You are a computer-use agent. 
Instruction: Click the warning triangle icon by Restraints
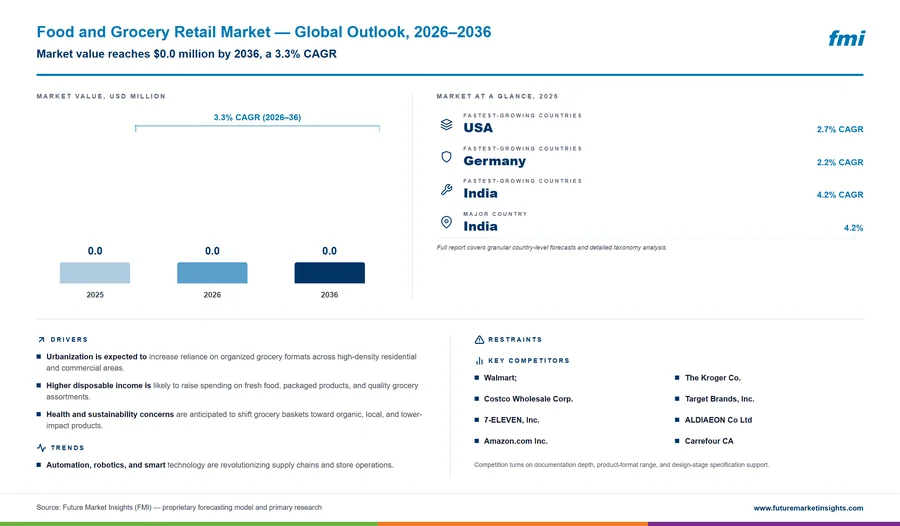tap(479, 339)
